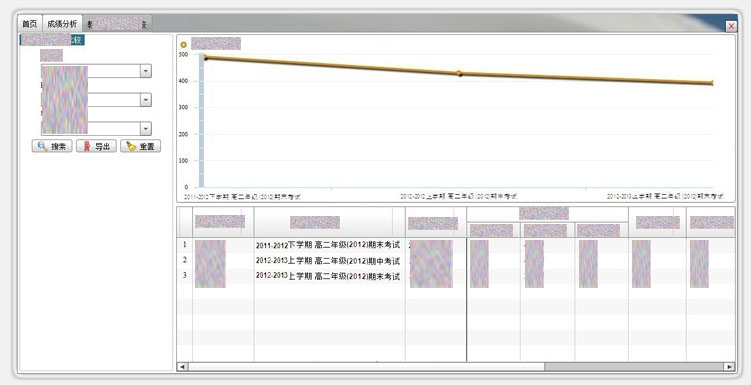Screen dimensions: 751x385
Task: Click the 重置 reset button
Action: tap(140, 146)
